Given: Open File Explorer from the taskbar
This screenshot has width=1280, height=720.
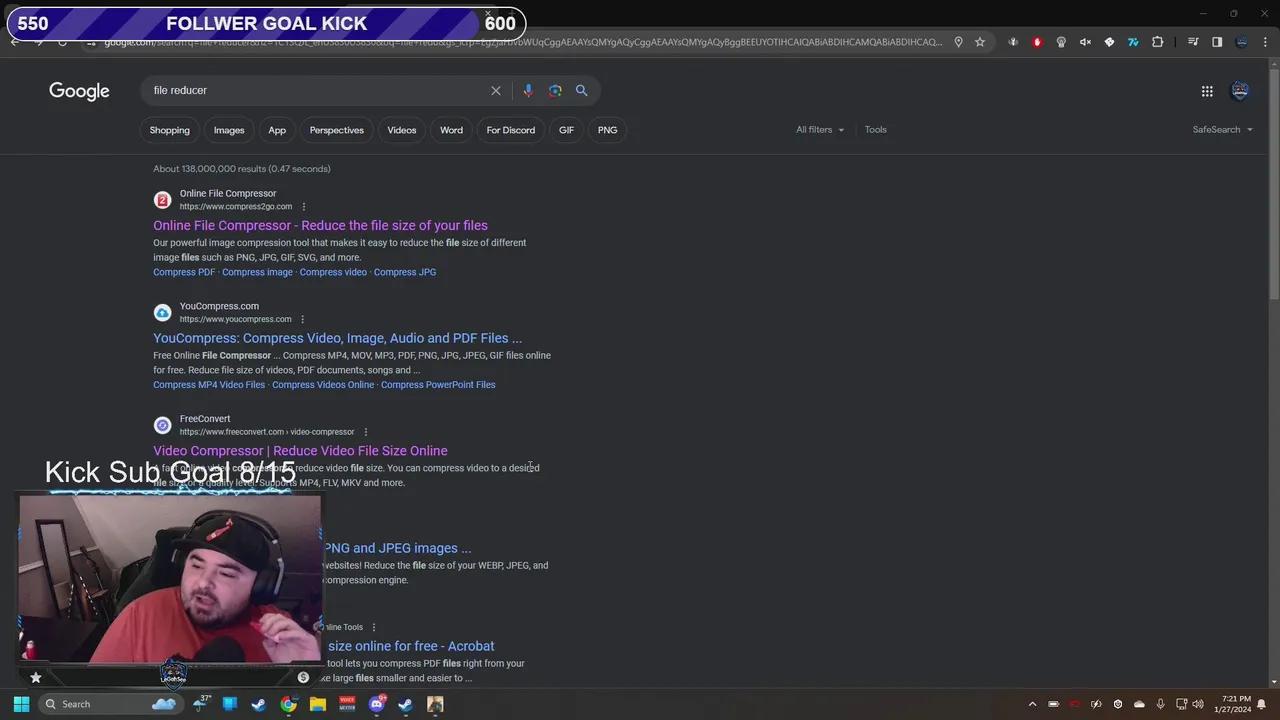Looking at the screenshot, I should (318, 704).
